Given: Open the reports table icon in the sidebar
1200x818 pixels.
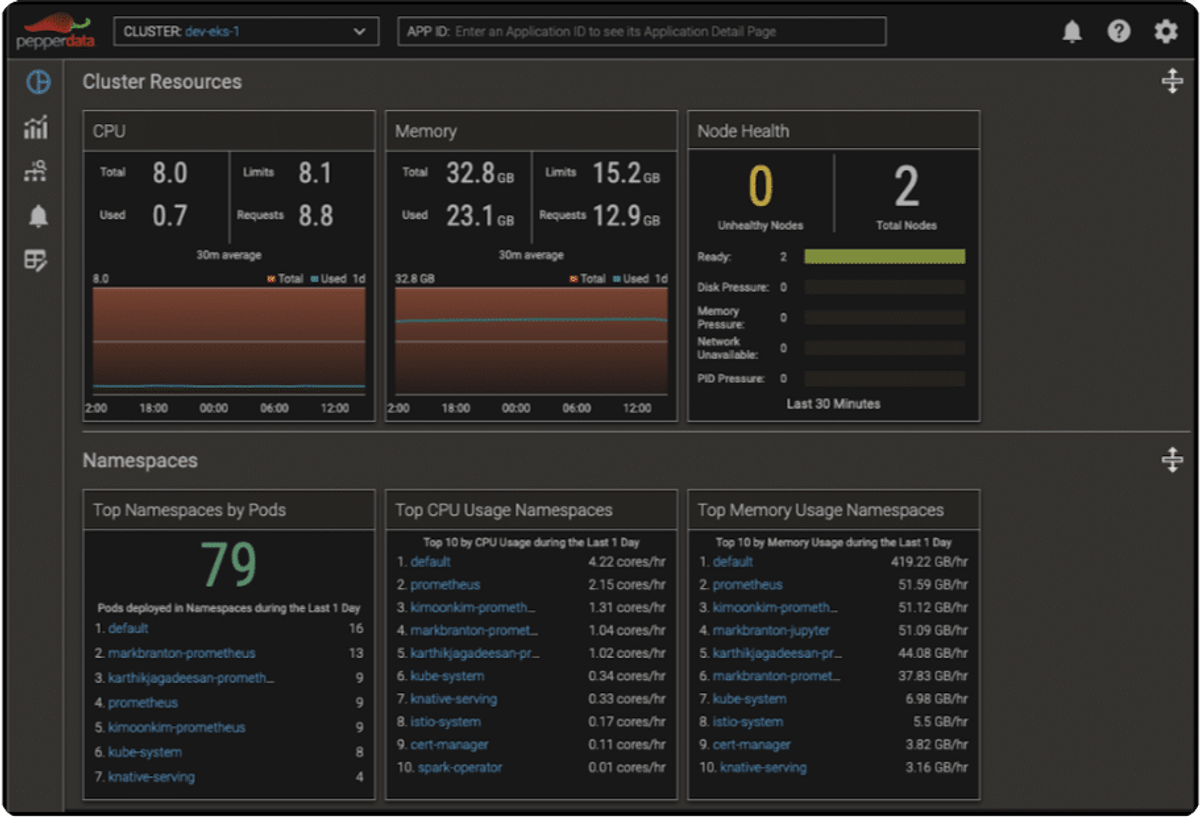Looking at the screenshot, I should (37, 261).
